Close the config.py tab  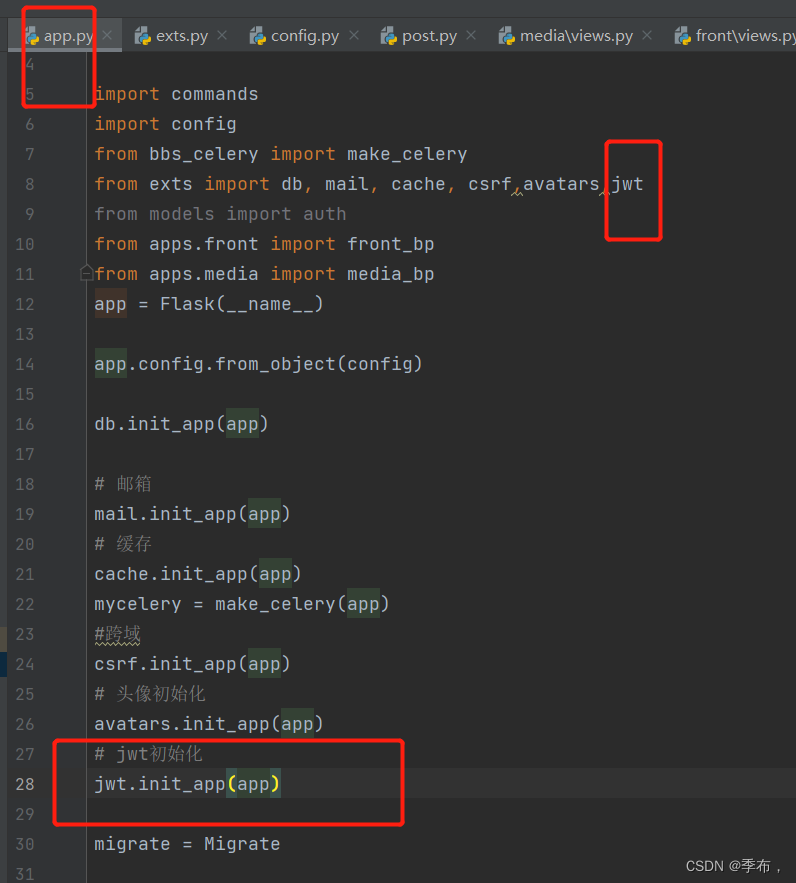click(x=354, y=35)
